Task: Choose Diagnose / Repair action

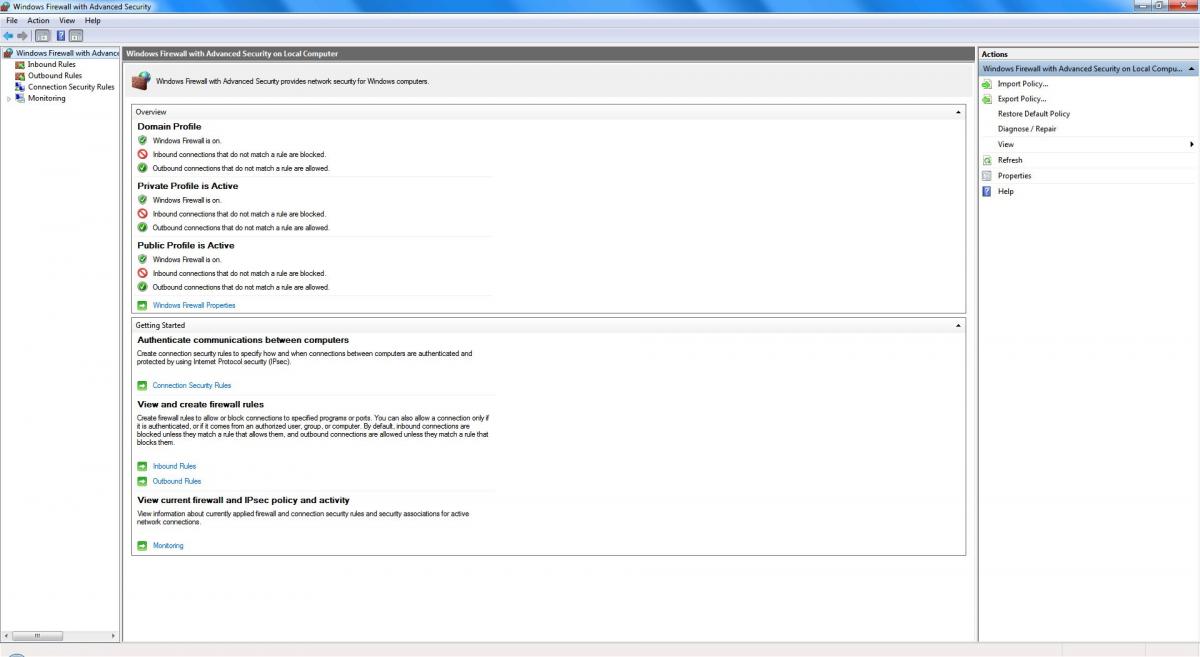Action: pyautogui.click(x=1027, y=129)
